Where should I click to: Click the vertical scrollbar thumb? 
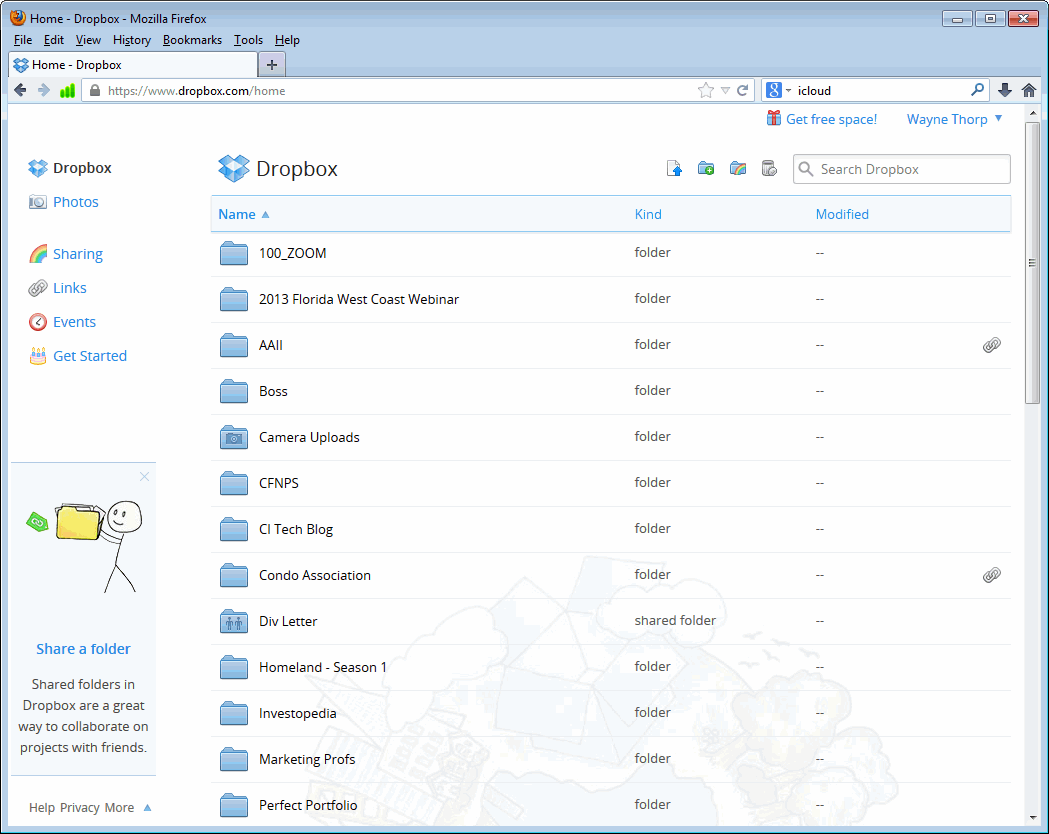(x=1032, y=263)
